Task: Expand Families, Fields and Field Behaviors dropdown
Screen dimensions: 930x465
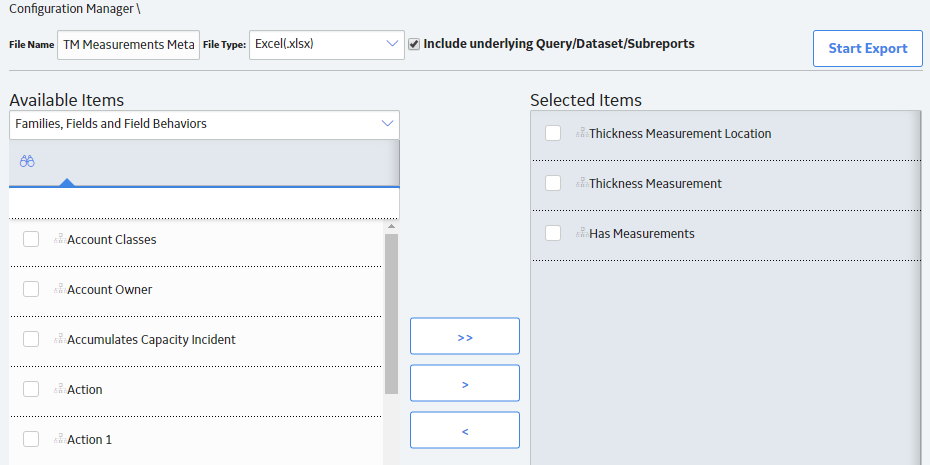Action: click(205, 125)
